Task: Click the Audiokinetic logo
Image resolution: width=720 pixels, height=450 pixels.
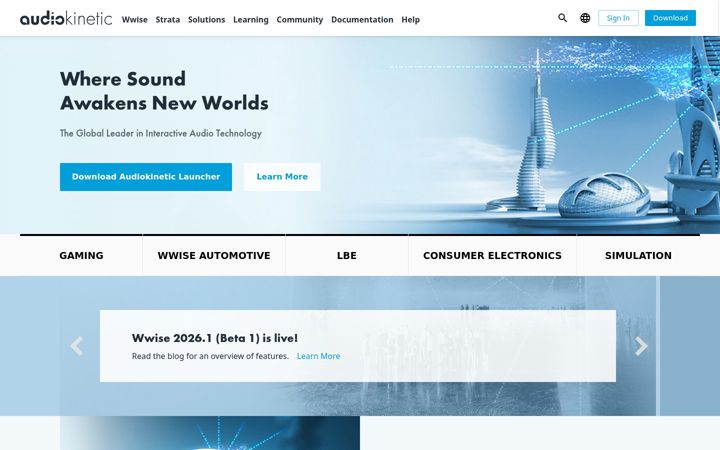Action: click(x=66, y=18)
